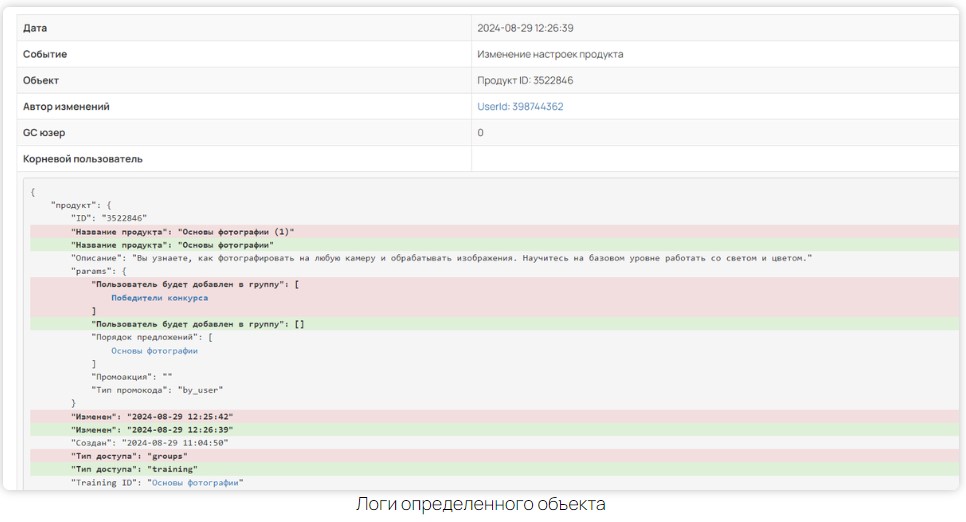
Task: Click the Автор изменений row label
Action: [66, 107]
